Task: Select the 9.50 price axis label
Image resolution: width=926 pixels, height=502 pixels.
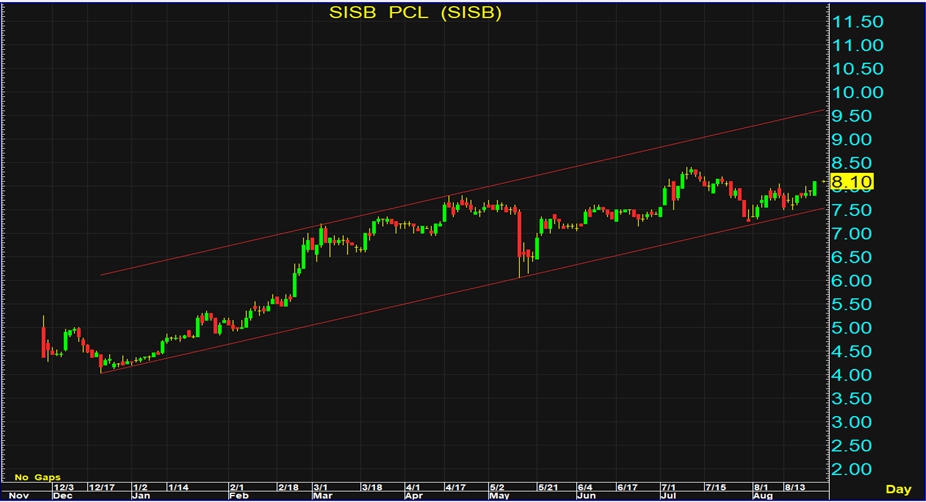Action: 852,116
